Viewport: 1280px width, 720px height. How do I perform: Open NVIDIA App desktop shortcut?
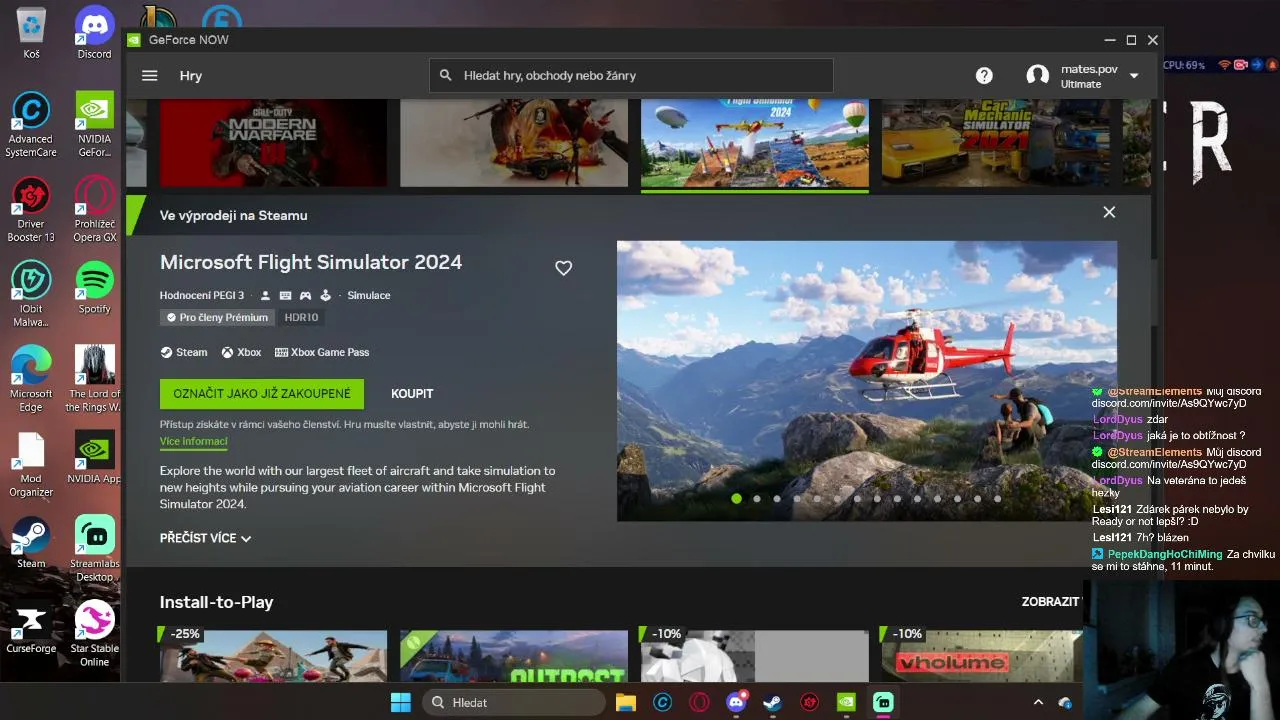click(x=95, y=457)
